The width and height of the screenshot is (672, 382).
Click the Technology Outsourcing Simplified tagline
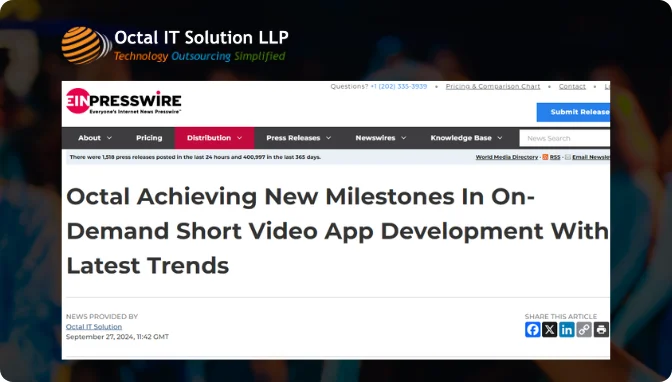click(x=199, y=56)
